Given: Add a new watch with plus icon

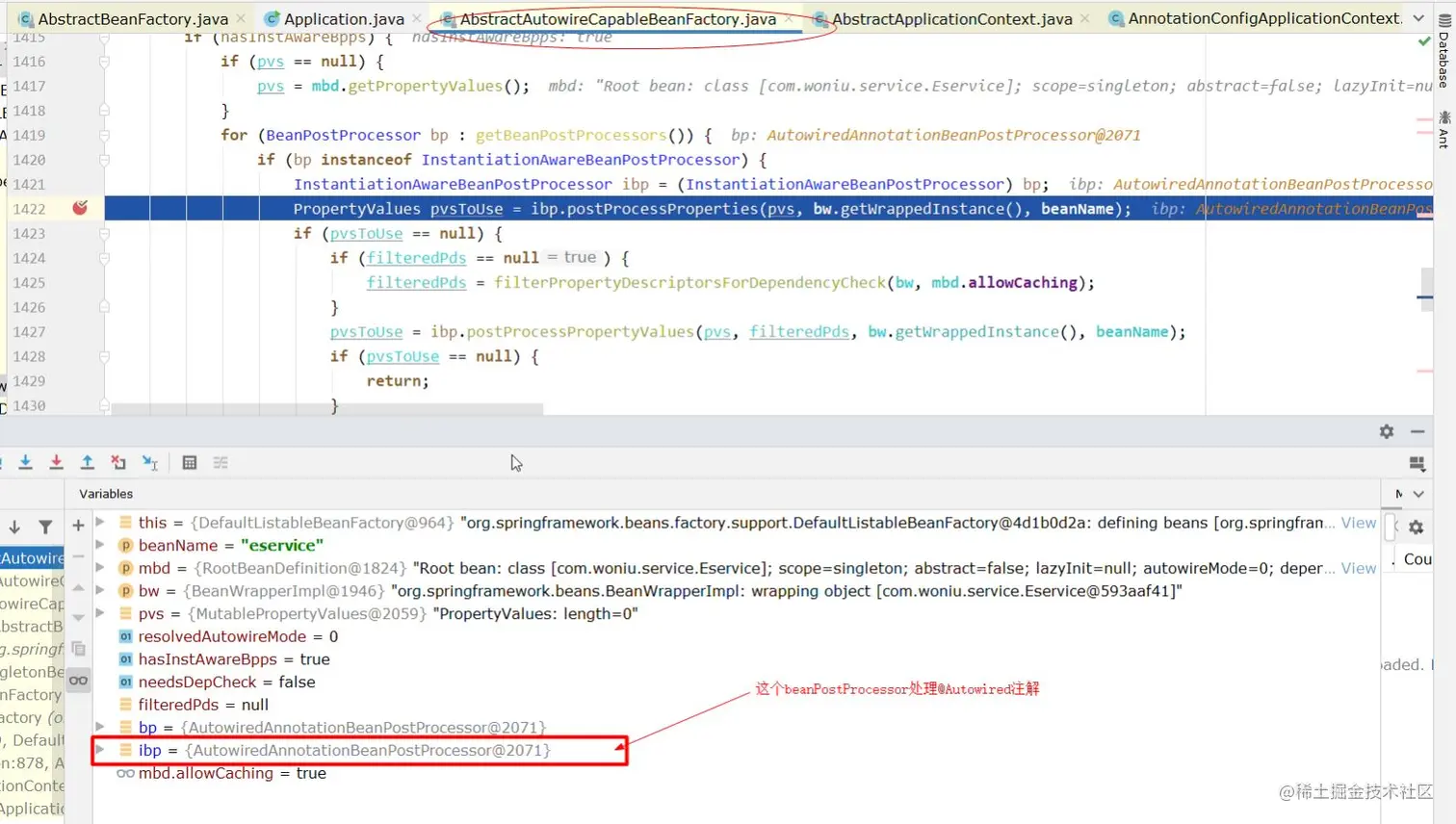Looking at the screenshot, I should point(78,526).
